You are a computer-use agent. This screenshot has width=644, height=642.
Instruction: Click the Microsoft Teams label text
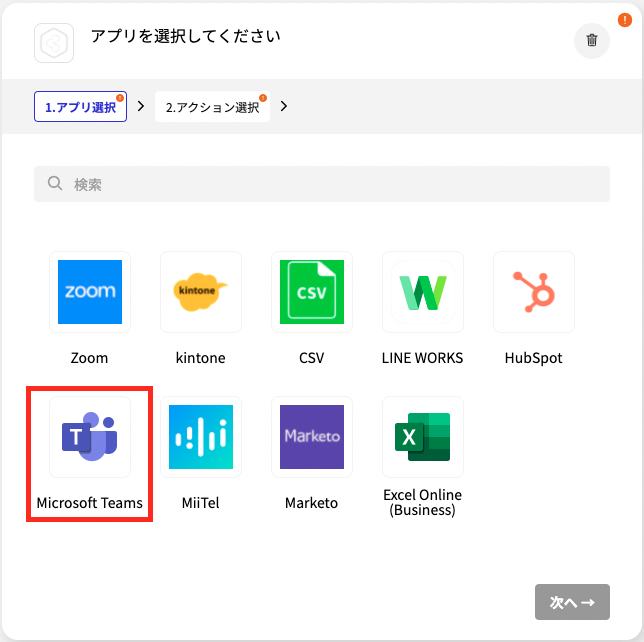click(x=90, y=503)
